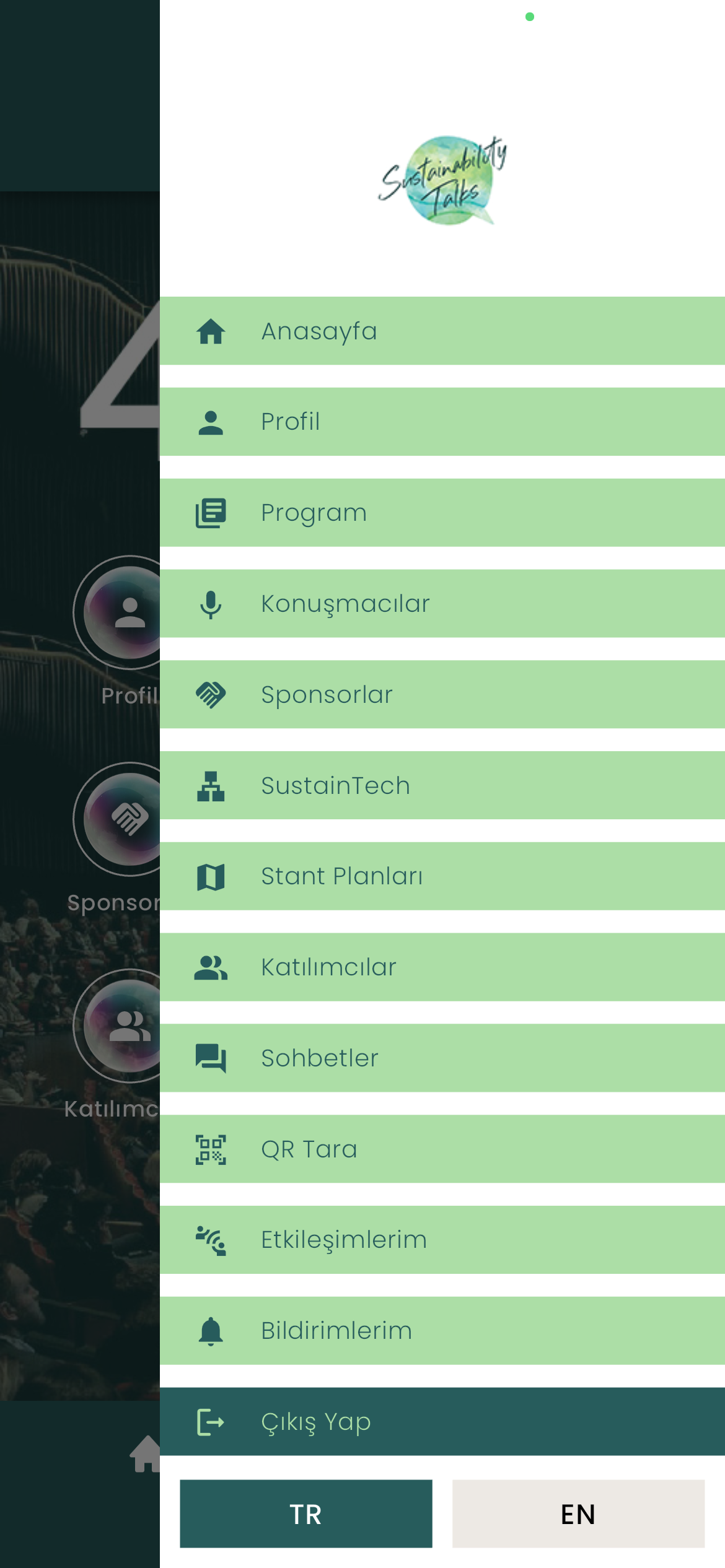Click the bell icon for Bildirimlerim
Screen dimensions: 725x1568
point(211,1331)
